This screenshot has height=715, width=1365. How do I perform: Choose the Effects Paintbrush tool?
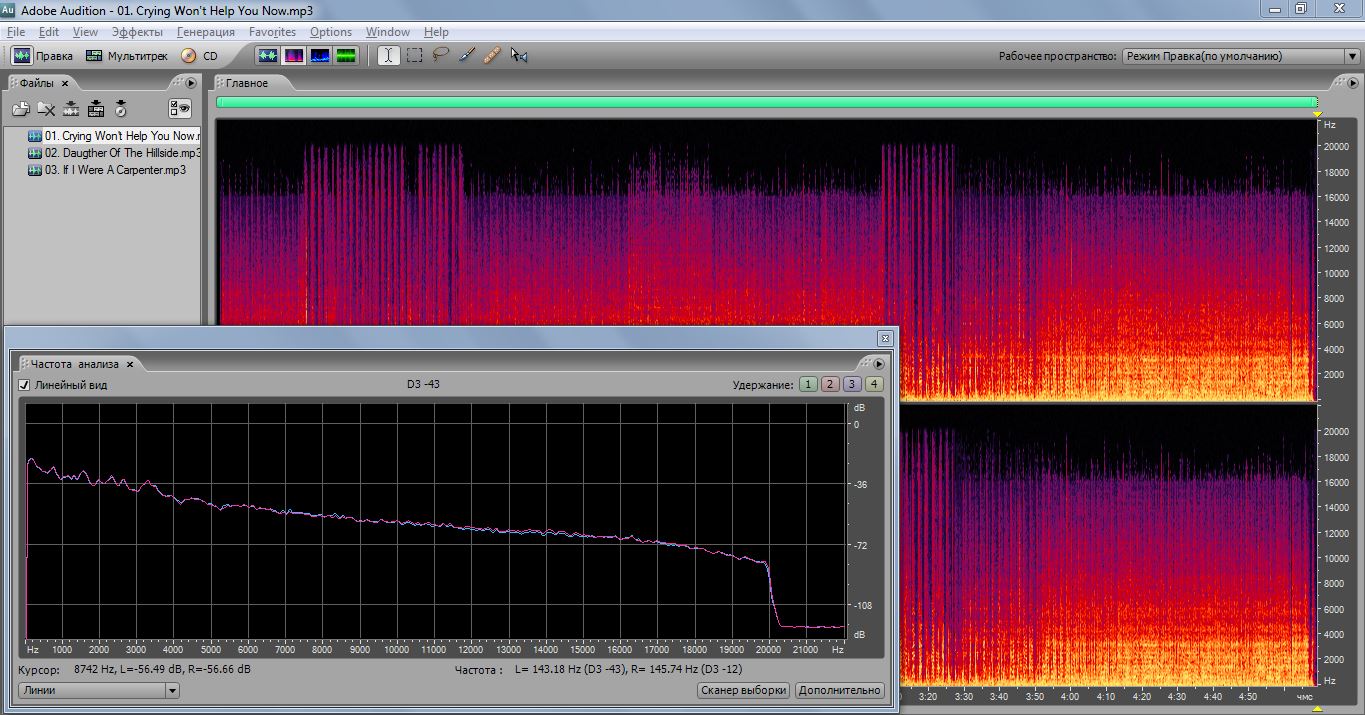(467, 56)
